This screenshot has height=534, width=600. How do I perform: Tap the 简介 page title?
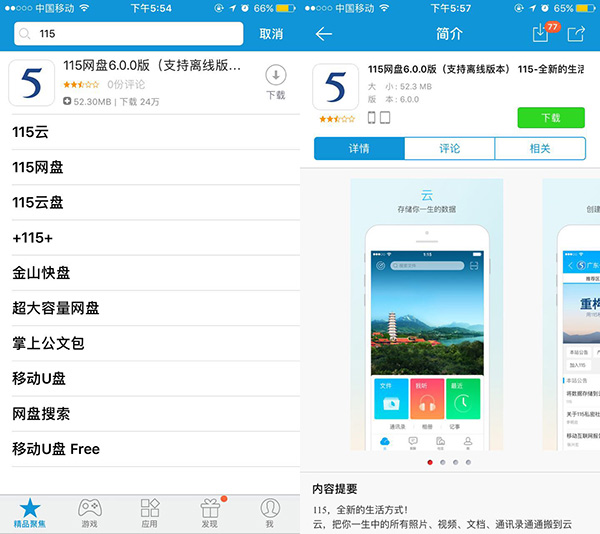pos(450,34)
